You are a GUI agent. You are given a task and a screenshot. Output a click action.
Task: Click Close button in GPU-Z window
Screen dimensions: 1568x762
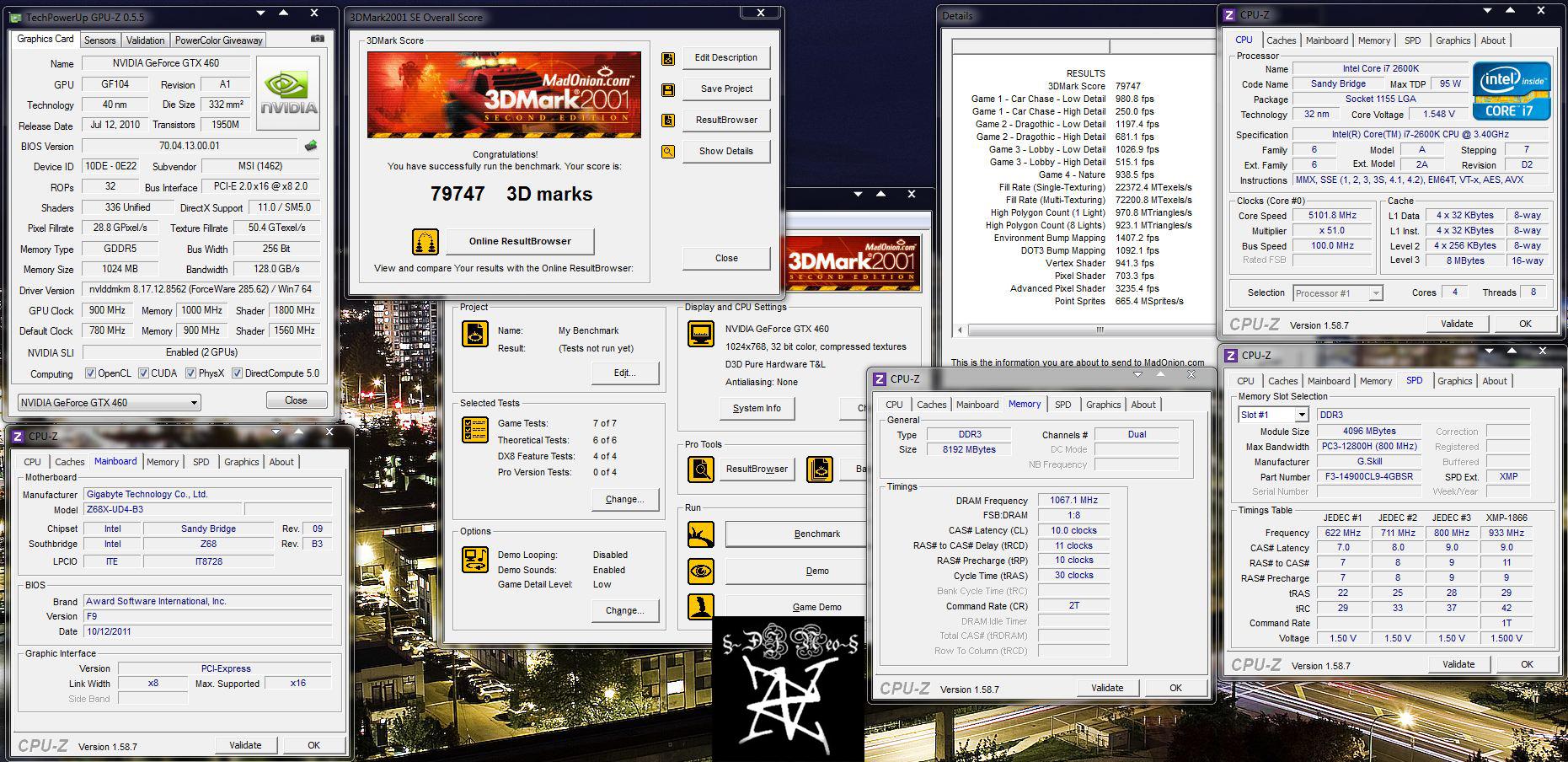[296, 400]
